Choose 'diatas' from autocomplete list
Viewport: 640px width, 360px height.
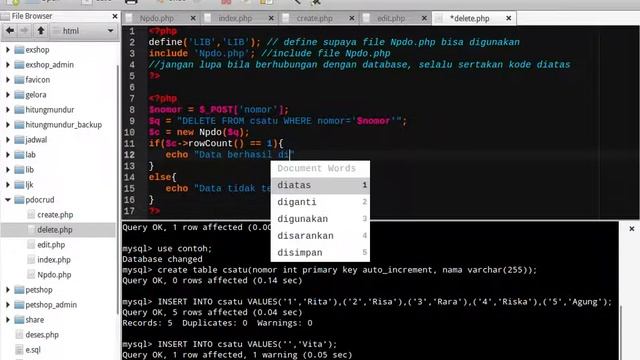pyautogui.click(x=320, y=185)
